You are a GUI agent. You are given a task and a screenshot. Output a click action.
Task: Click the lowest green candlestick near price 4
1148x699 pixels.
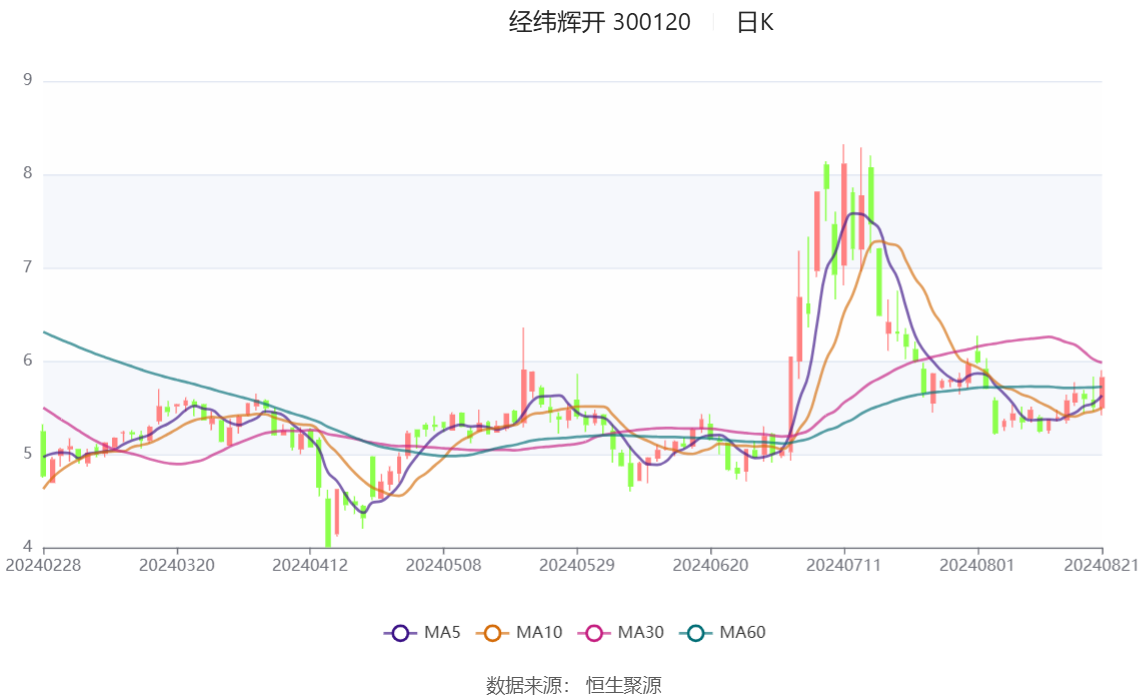(327, 522)
